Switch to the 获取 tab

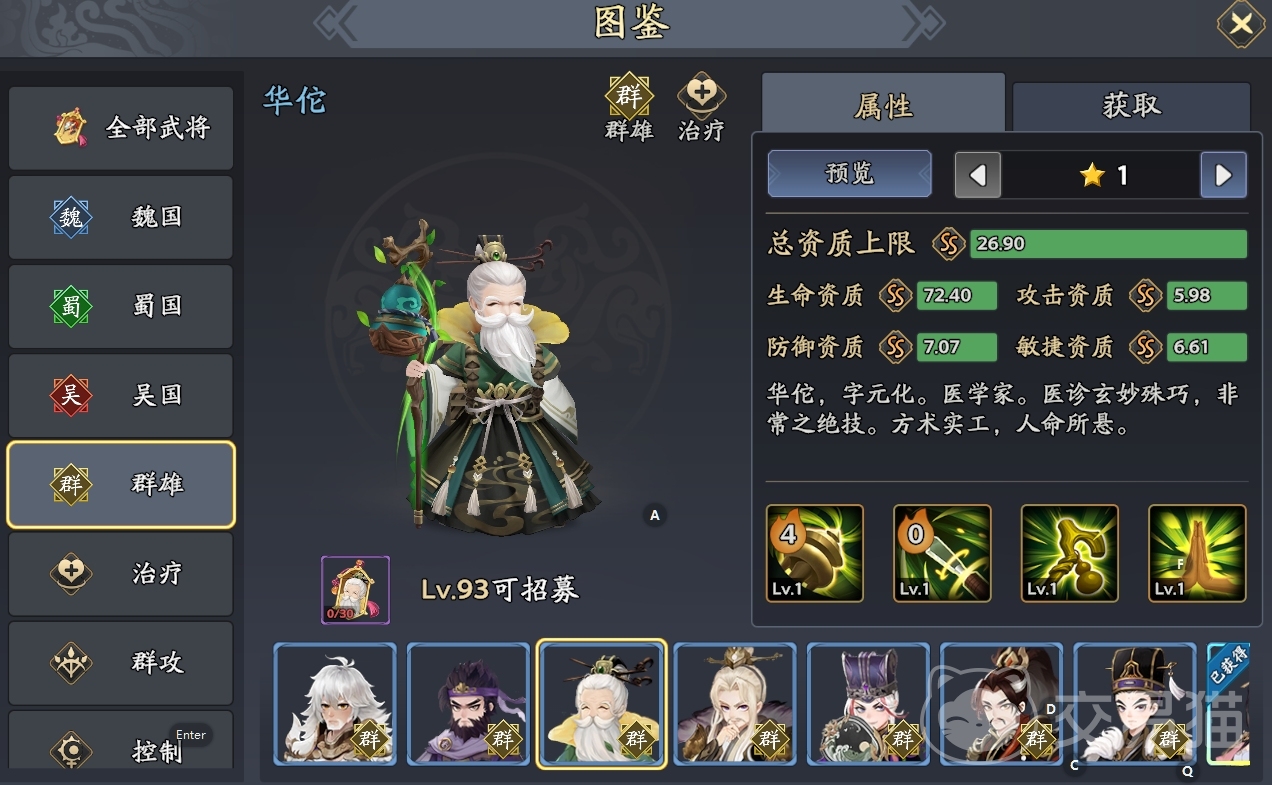[x=1131, y=106]
